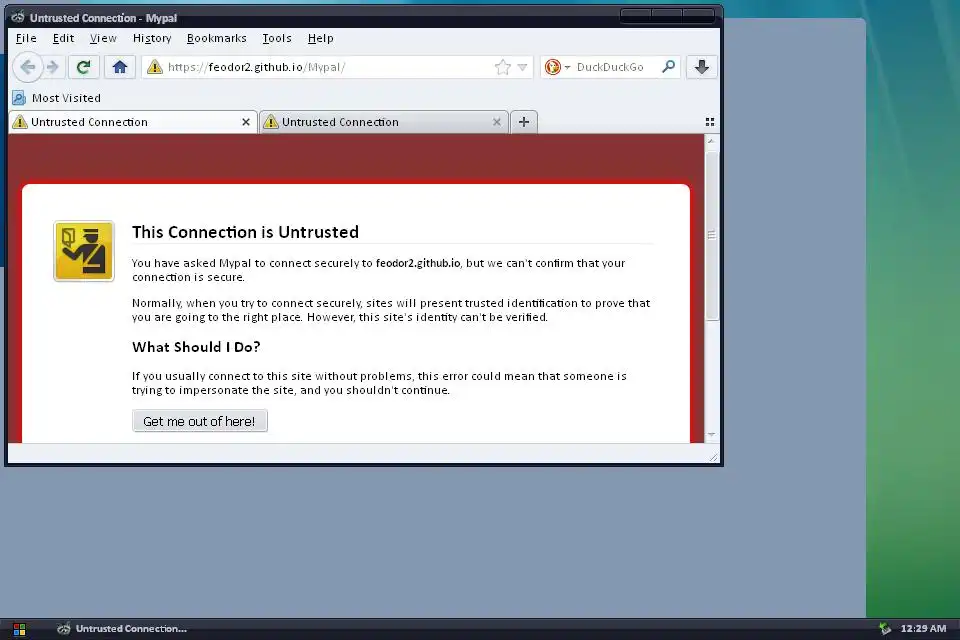This screenshot has width=960, height=640.
Task: Open the Bookmarks menu
Action: coord(217,39)
